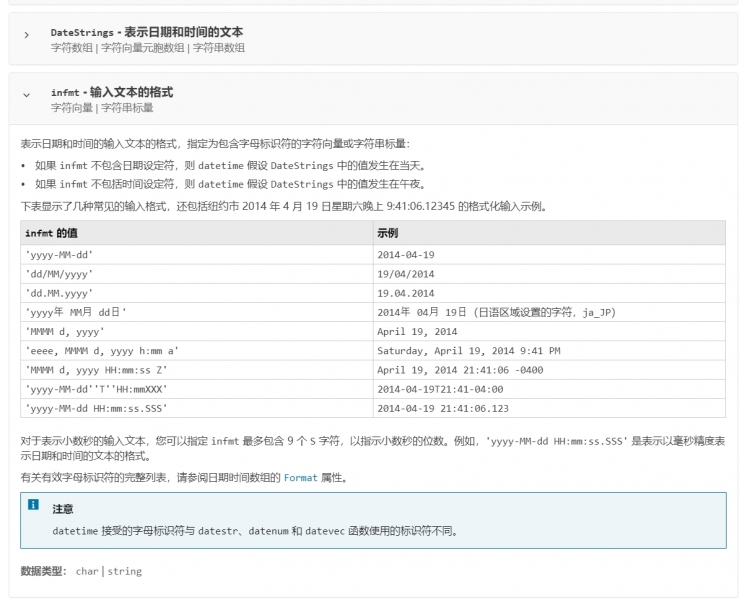Viewport: 742px width, 600px height.
Task: Expand the DateStrings section chevron
Action: pos(27,35)
